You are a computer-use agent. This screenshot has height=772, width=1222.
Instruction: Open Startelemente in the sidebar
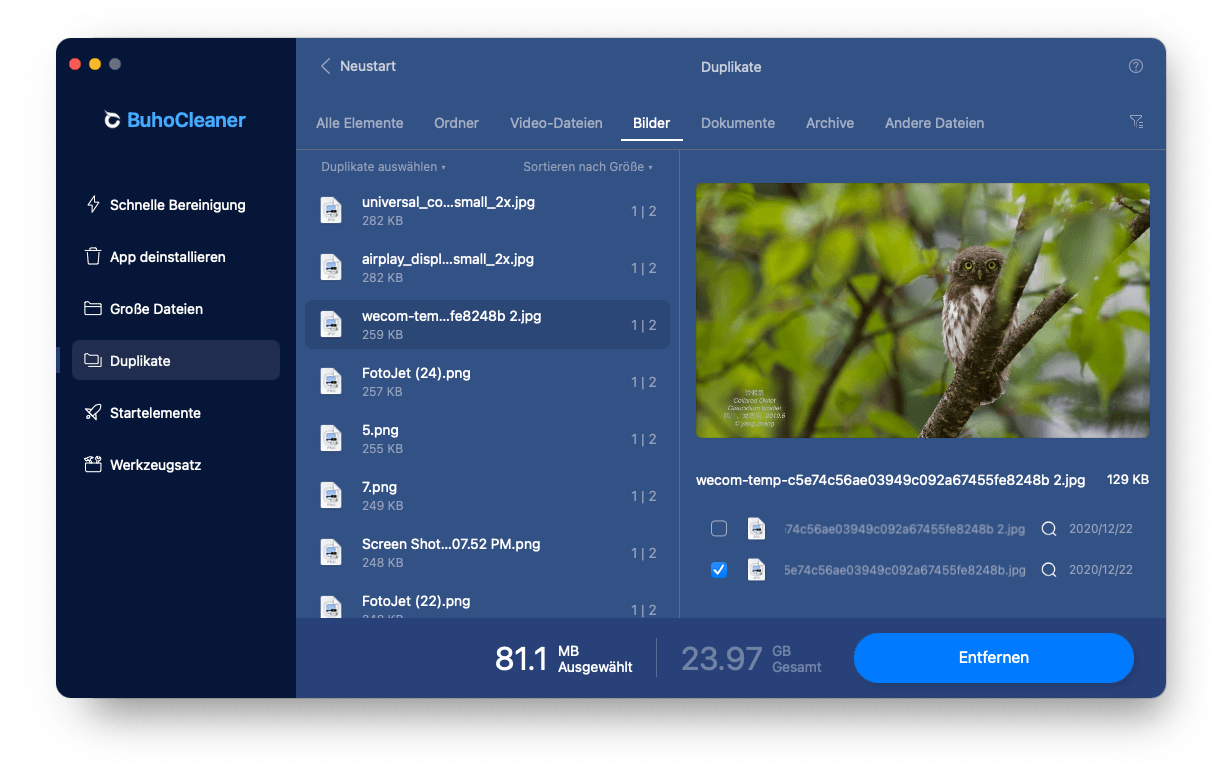click(x=176, y=413)
